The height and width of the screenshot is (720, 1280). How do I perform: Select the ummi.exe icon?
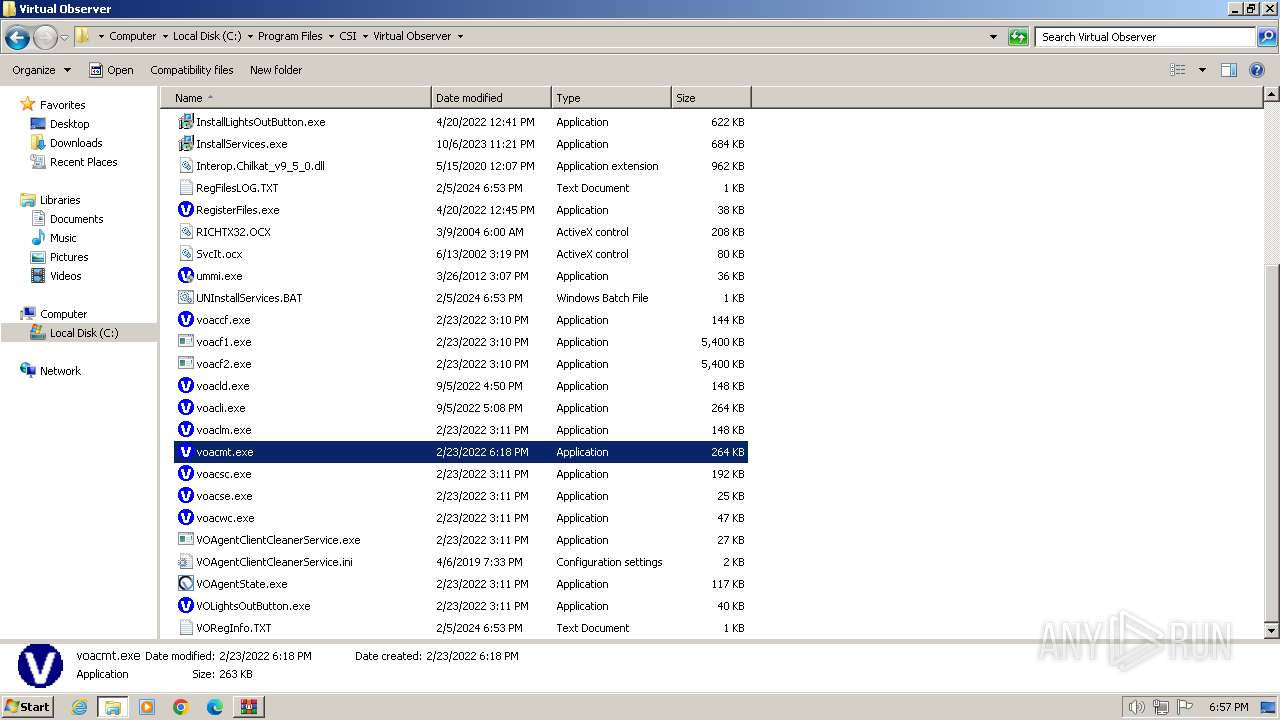tap(185, 276)
